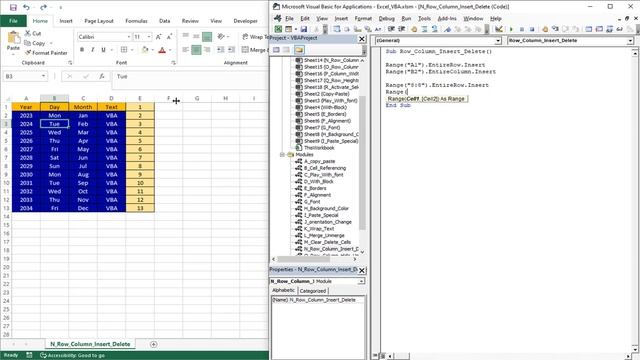
Task: Click View Code icon in Project pane
Action: pos(276,50)
